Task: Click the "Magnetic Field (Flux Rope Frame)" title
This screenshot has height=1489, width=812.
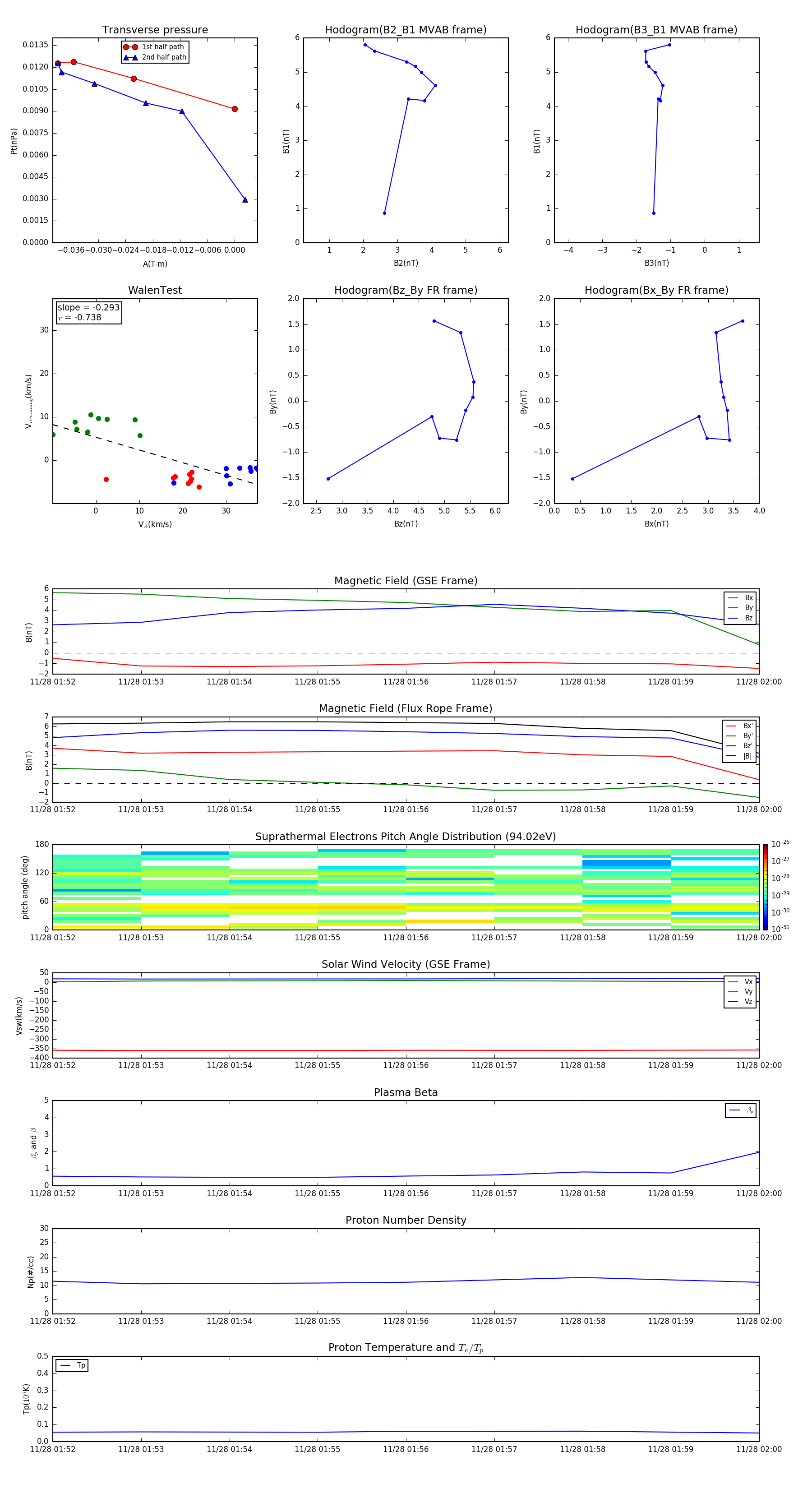Action: pos(406,709)
